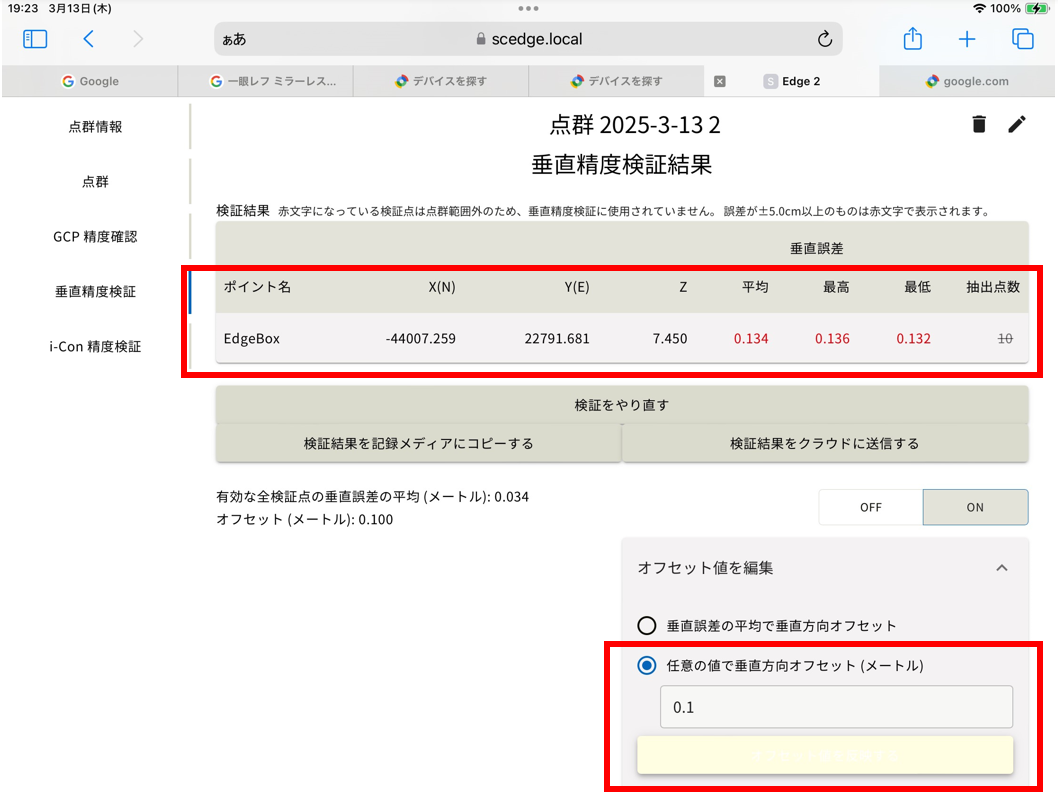The width and height of the screenshot is (1058, 802).
Task: Add a new tab with plus icon
Action: tap(966, 39)
